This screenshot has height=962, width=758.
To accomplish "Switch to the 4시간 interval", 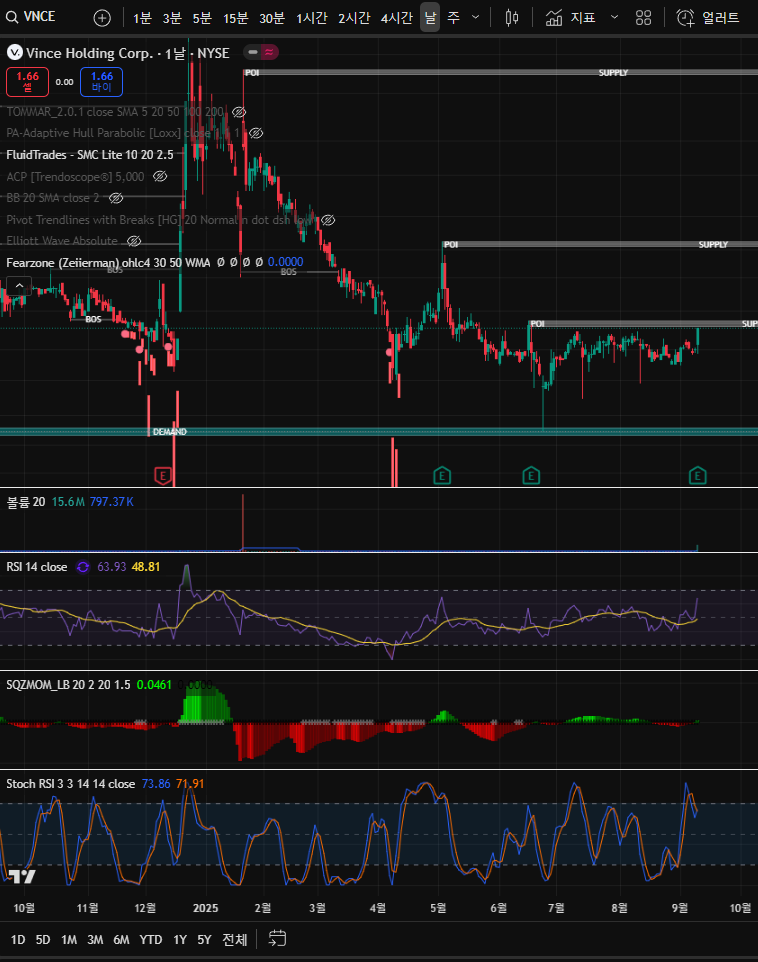I will click(x=396, y=18).
